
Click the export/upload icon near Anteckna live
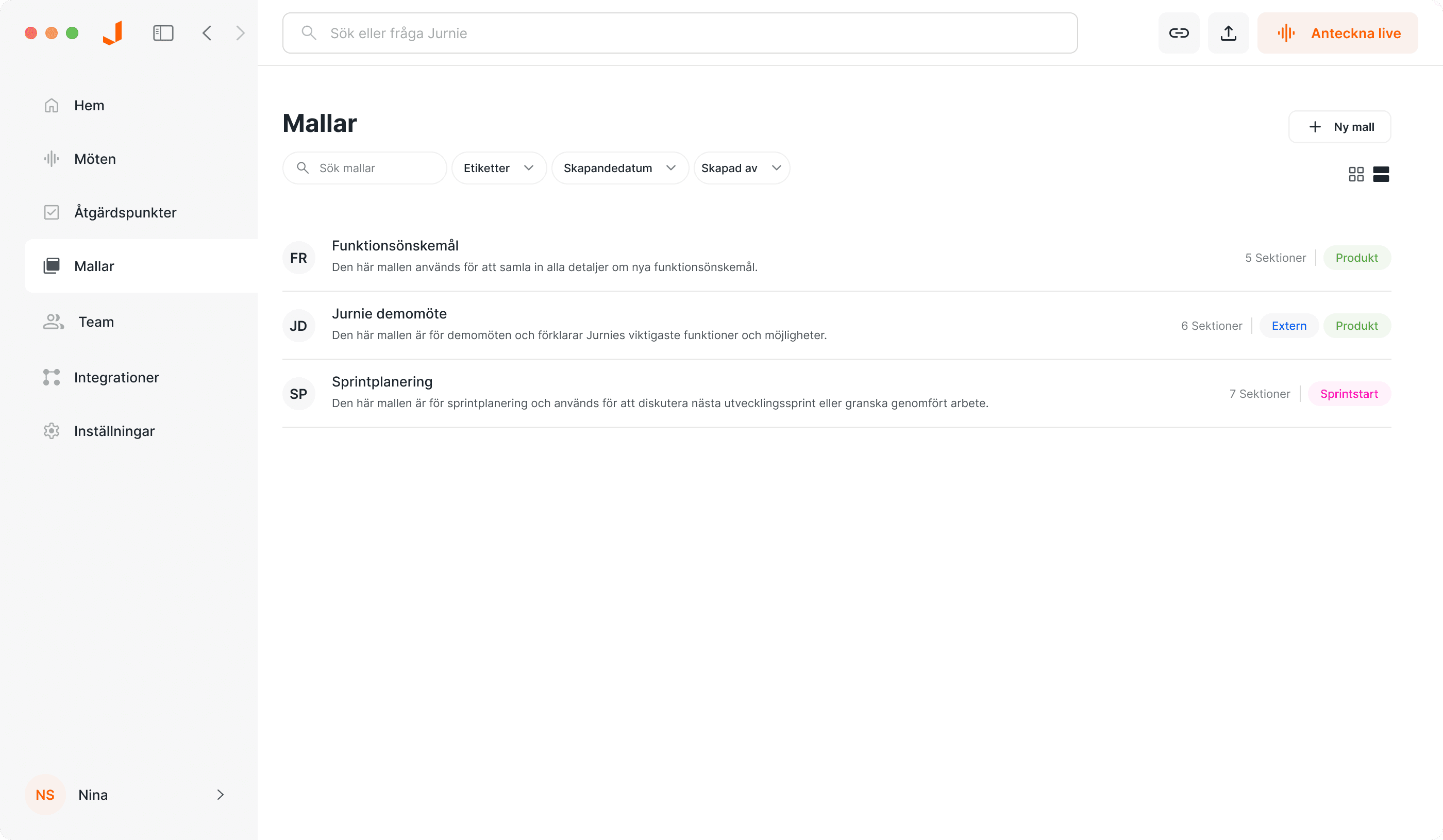click(1228, 32)
